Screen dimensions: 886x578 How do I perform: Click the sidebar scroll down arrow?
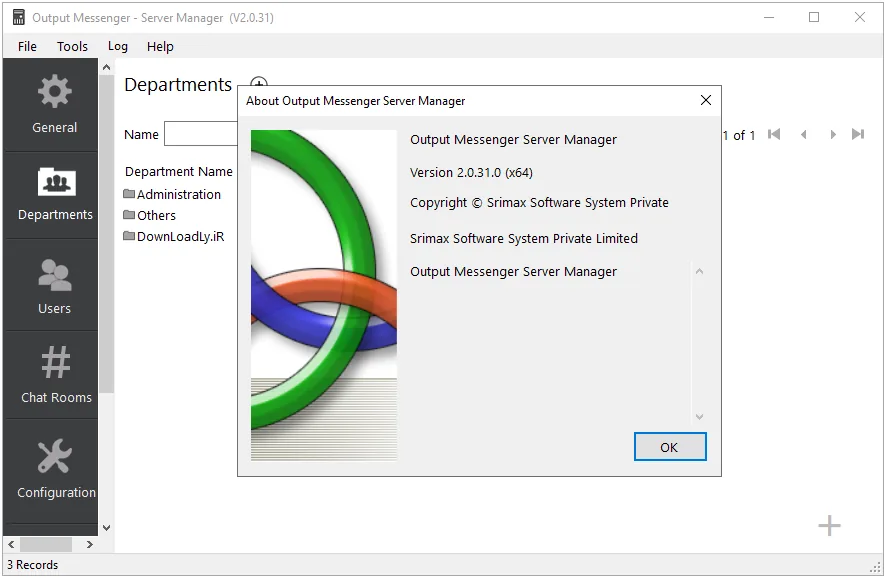click(106, 528)
